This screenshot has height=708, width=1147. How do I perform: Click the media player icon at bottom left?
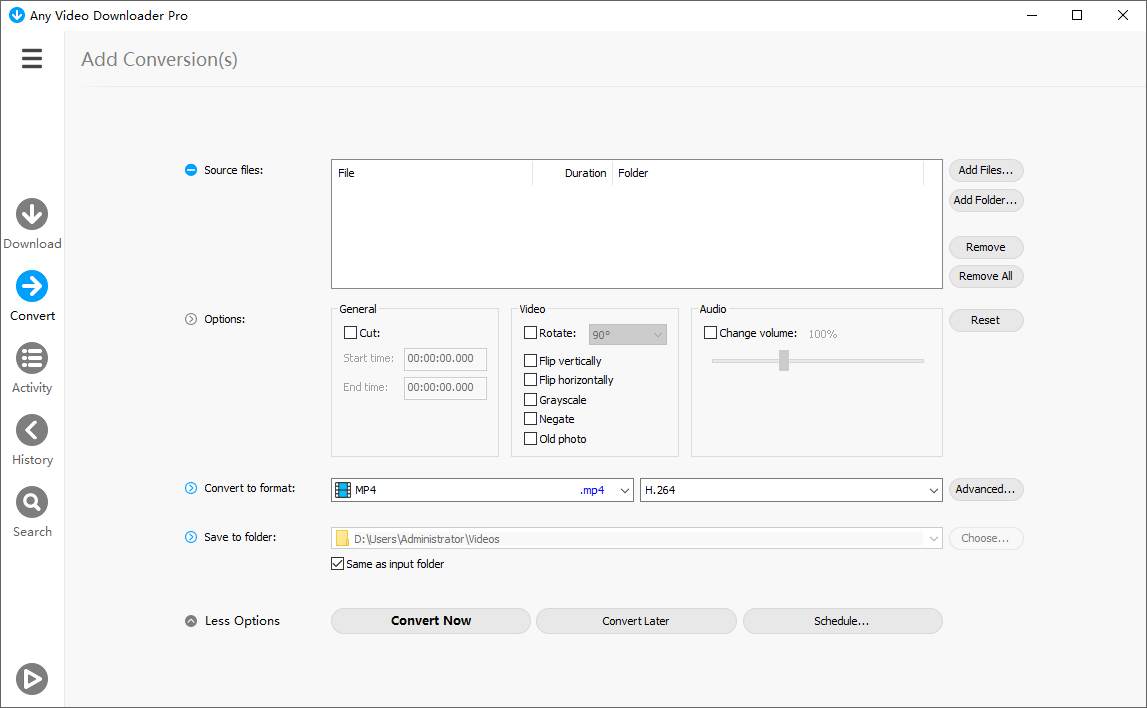pos(32,679)
